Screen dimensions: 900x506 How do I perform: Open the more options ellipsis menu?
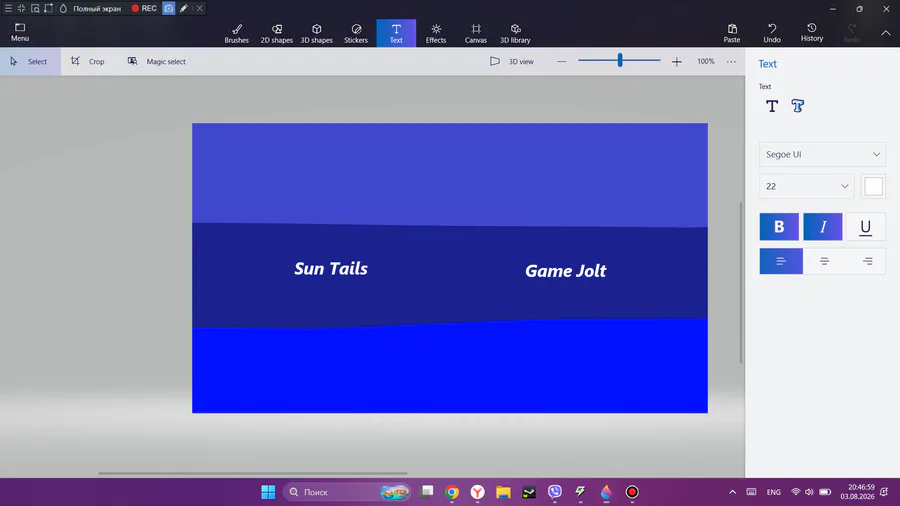coord(731,61)
